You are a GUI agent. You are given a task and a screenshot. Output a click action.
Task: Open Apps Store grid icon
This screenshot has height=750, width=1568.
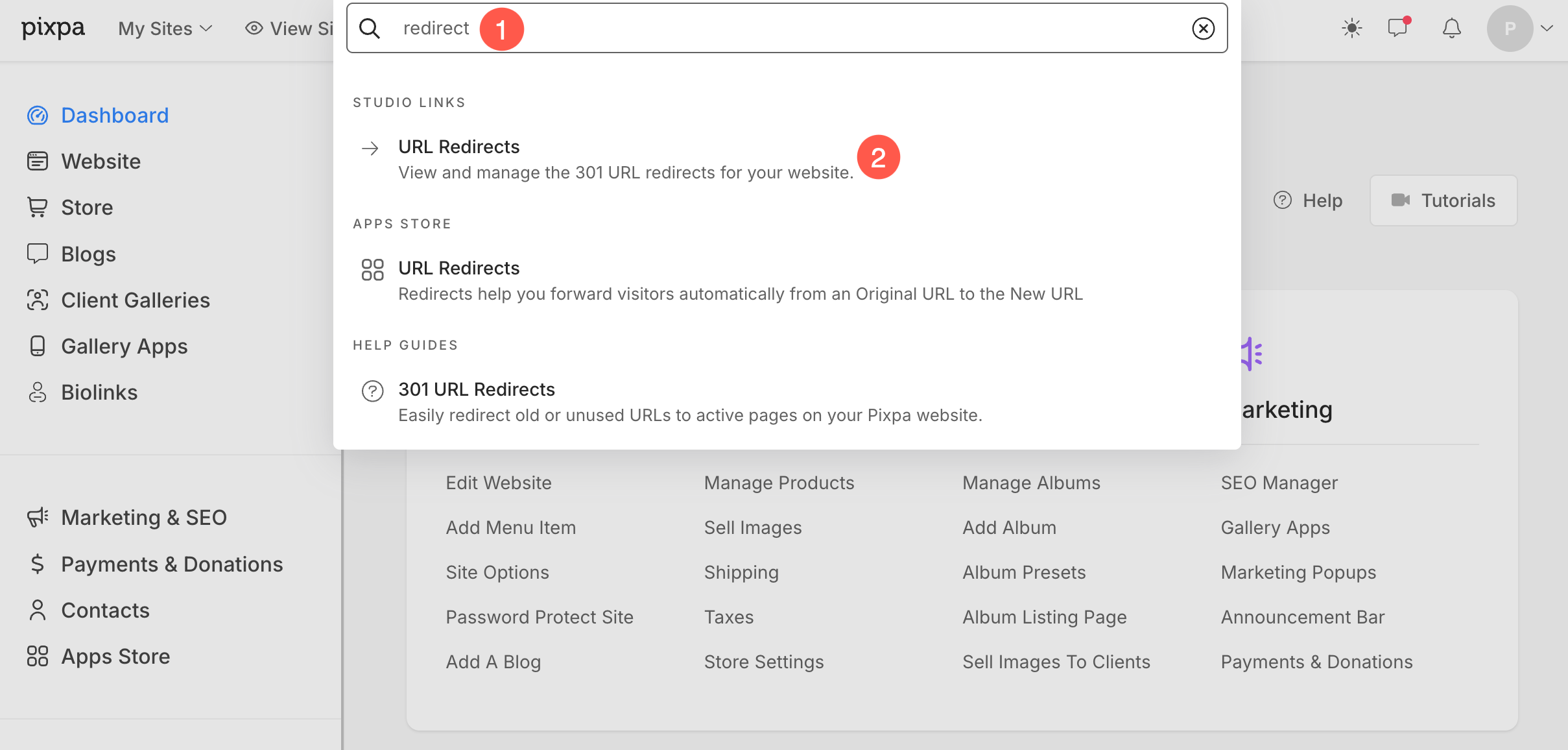tap(38, 657)
